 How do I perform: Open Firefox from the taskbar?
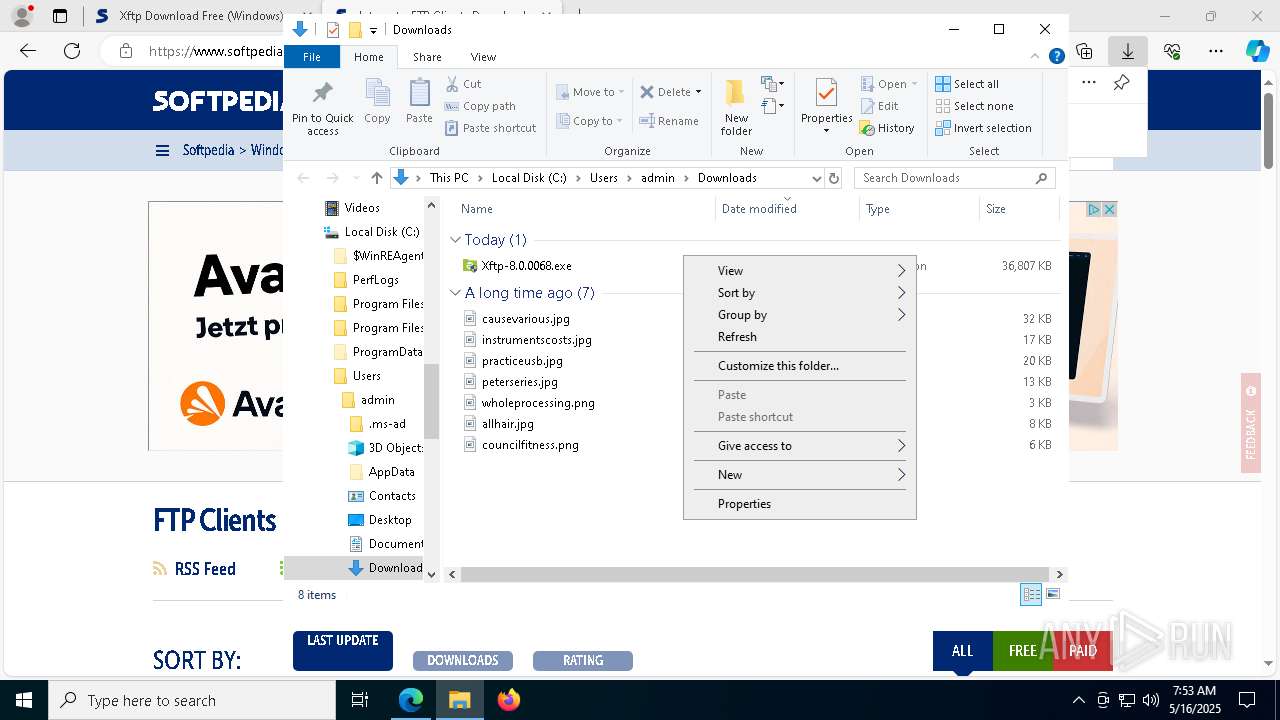(x=508, y=700)
